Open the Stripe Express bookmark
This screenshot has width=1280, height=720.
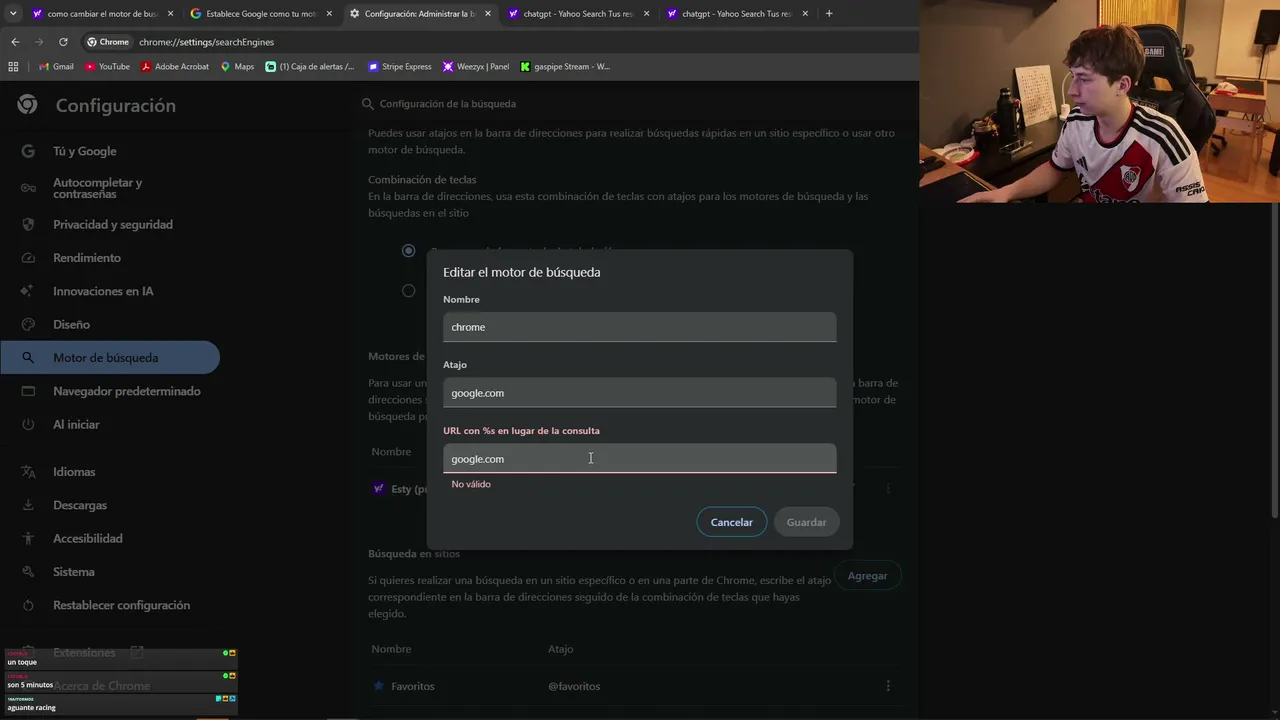(x=400, y=67)
